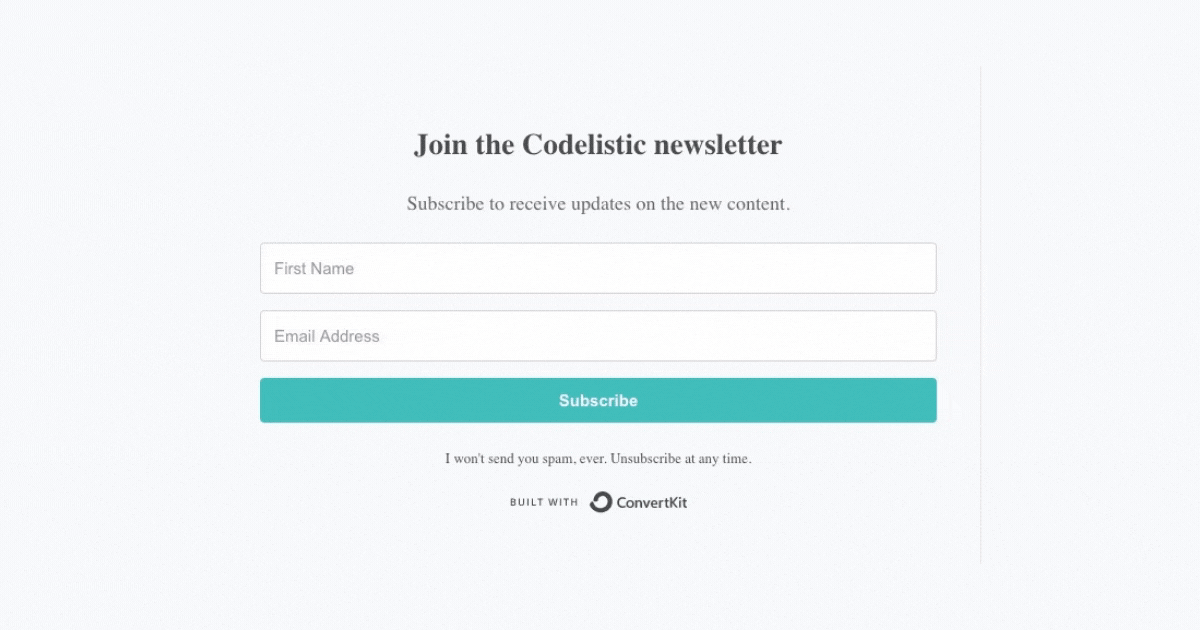Open the ConvertKit wordmark link
1200x630 pixels.
point(652,502)
